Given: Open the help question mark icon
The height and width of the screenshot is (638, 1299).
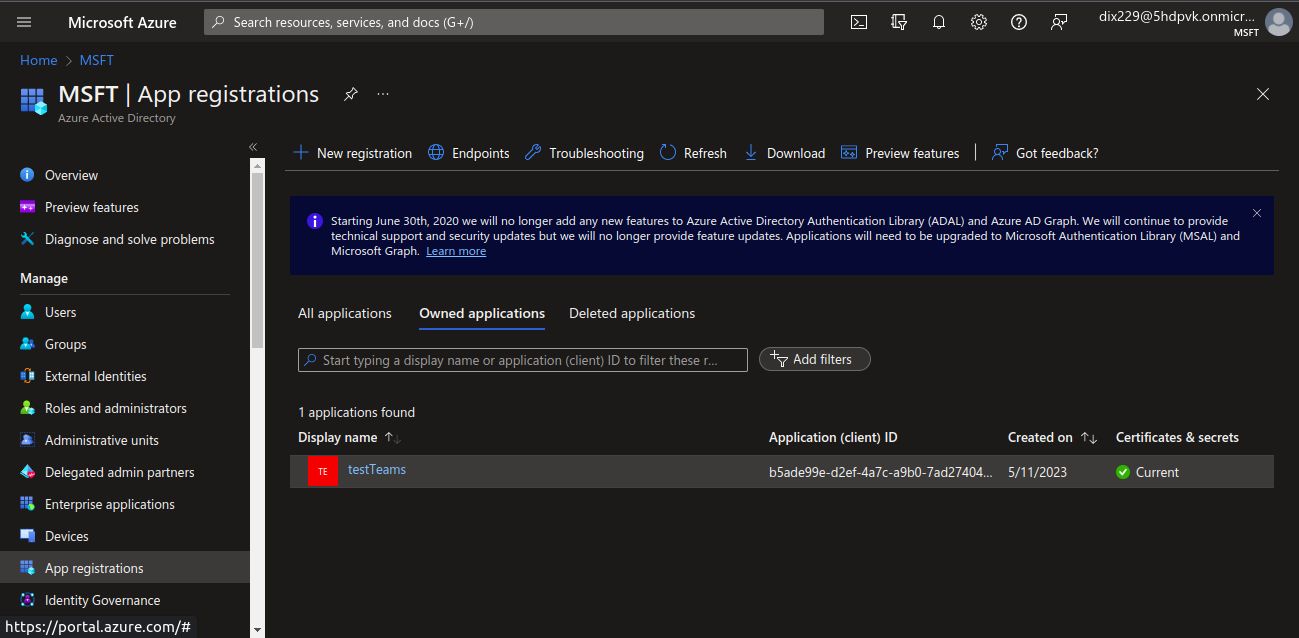Looking at the screenshot, I should tap(1019, 22).
